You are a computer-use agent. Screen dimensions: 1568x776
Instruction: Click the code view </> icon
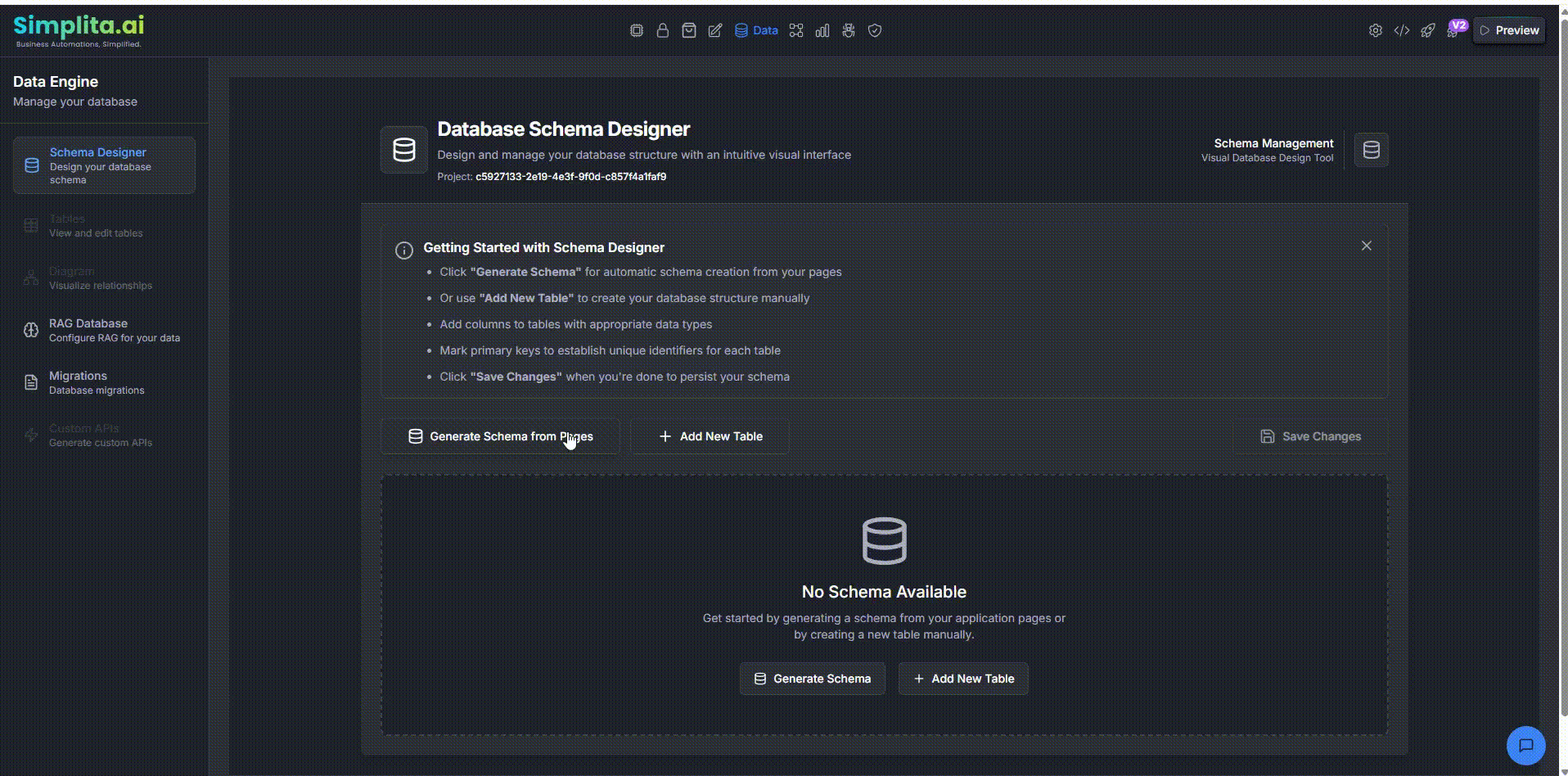[x=1402, y=30]
